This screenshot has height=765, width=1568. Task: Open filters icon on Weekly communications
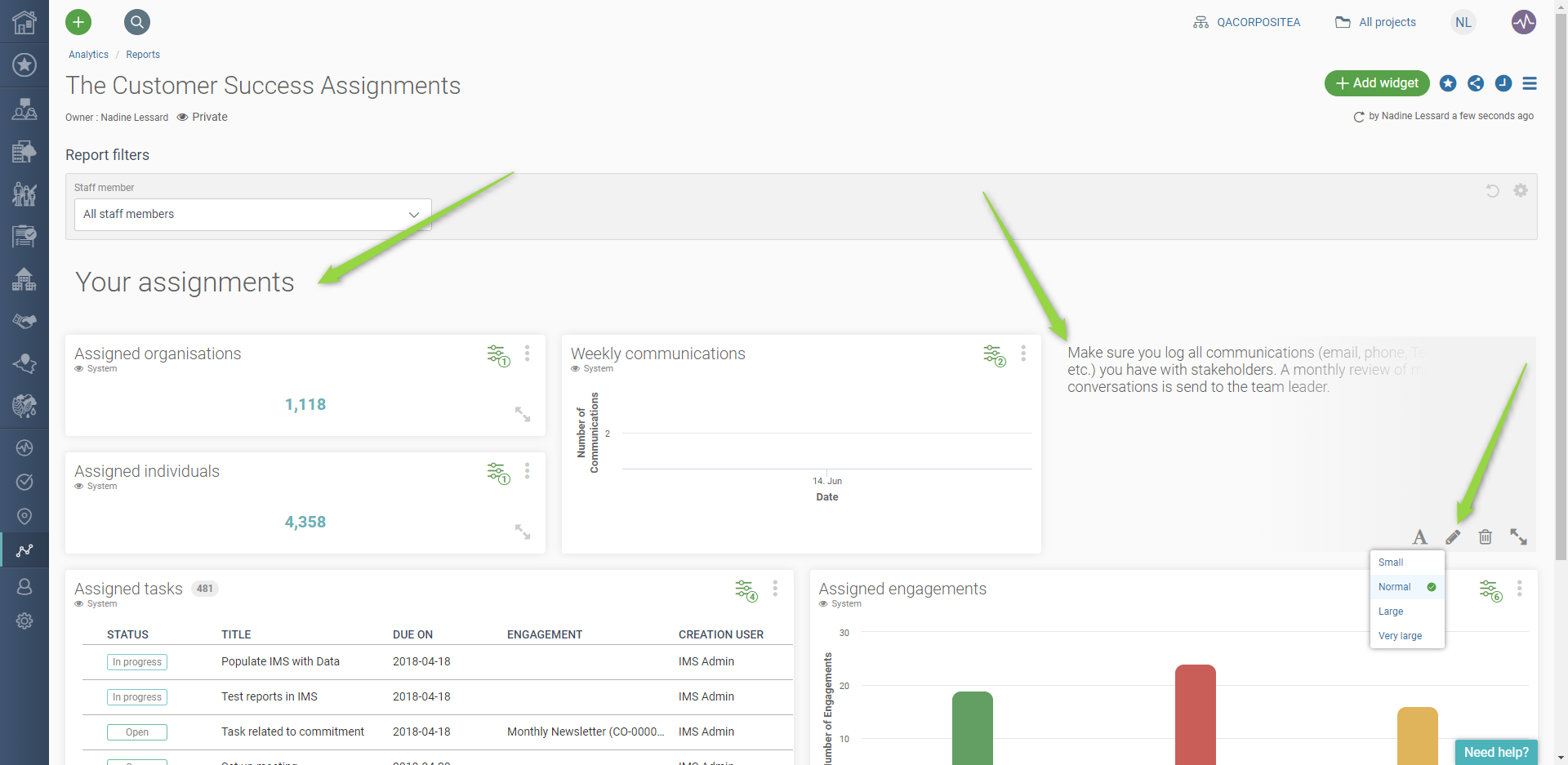(x=994, y=355)
